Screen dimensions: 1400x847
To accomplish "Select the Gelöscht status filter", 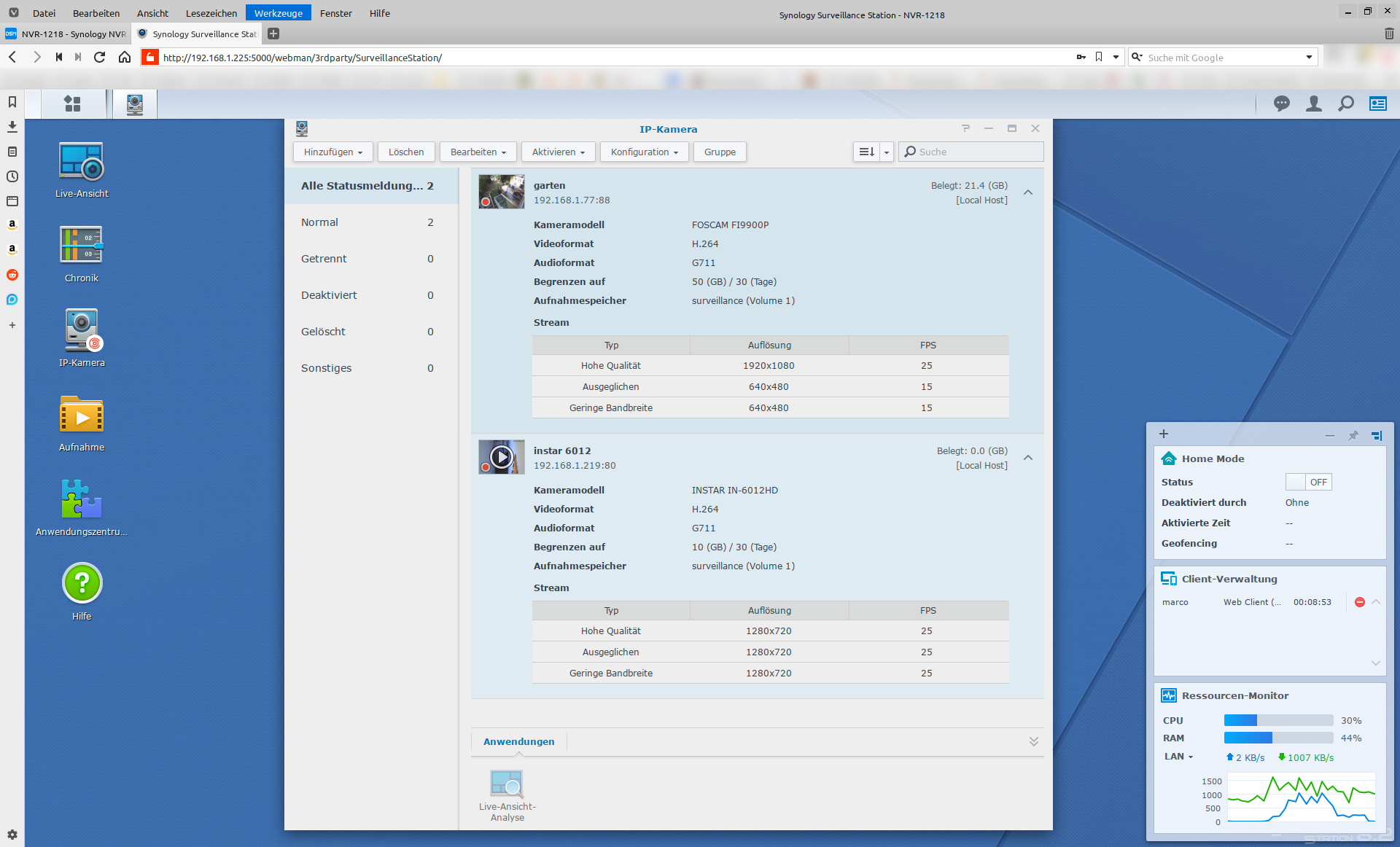I will 371,332.
